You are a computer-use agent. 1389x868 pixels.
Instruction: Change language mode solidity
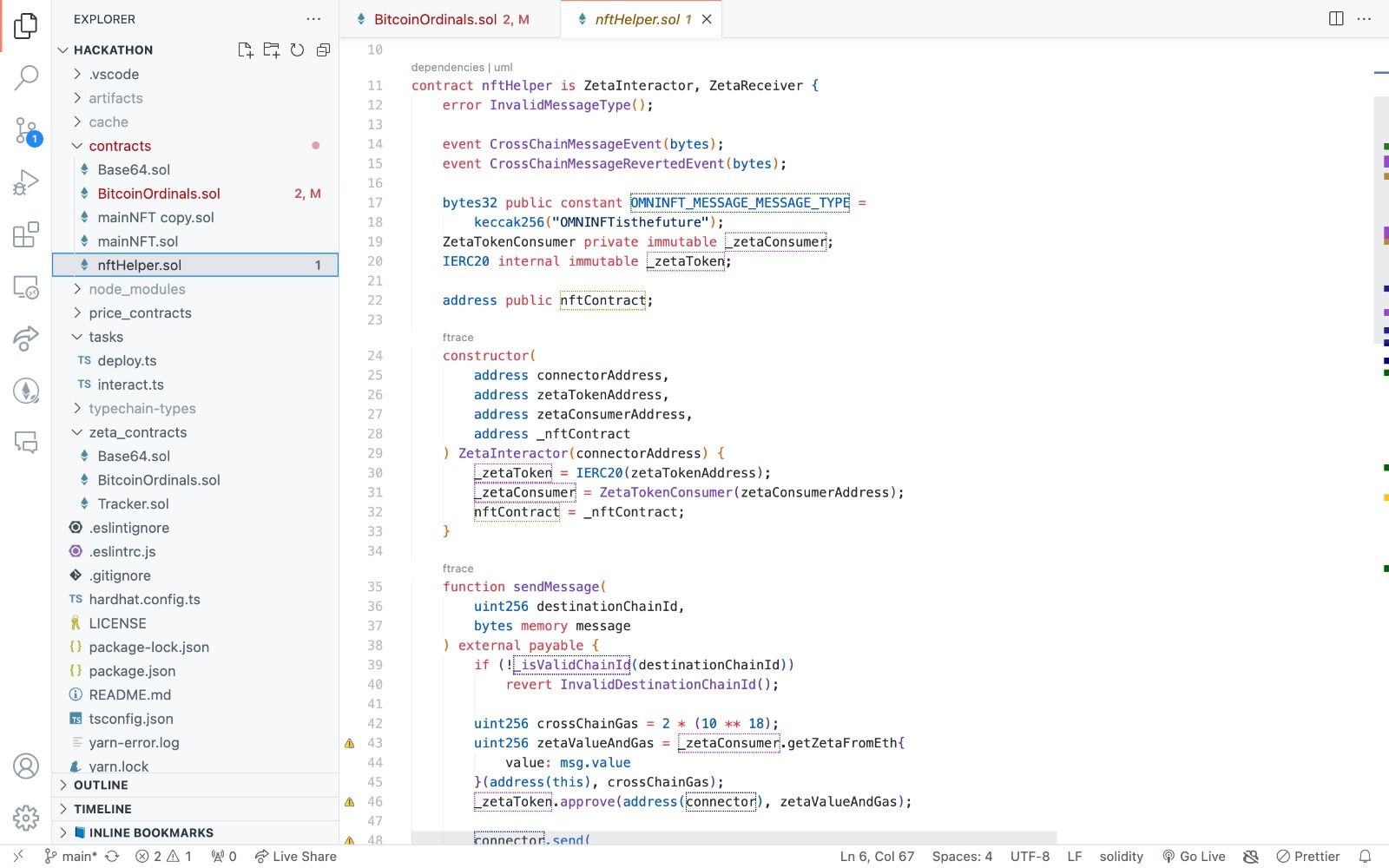(x=1121, y=856)
